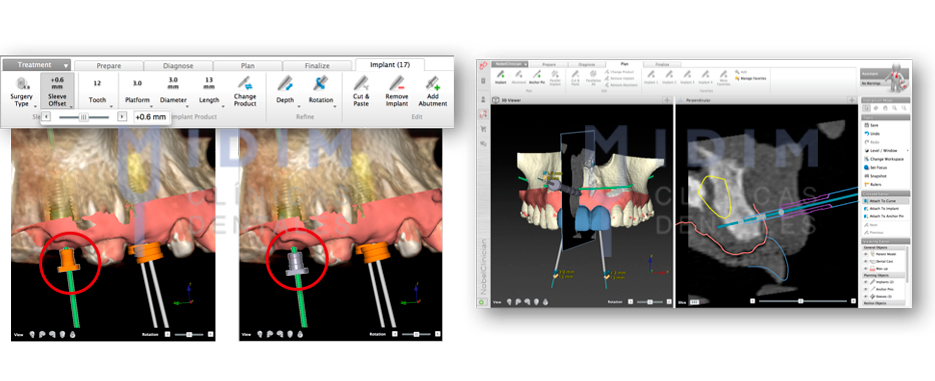Click Manage Favorites in NobelClinician ribbon
Image resolution: width=935 pixels, height=381 pixels.
[x=751, y=78]
